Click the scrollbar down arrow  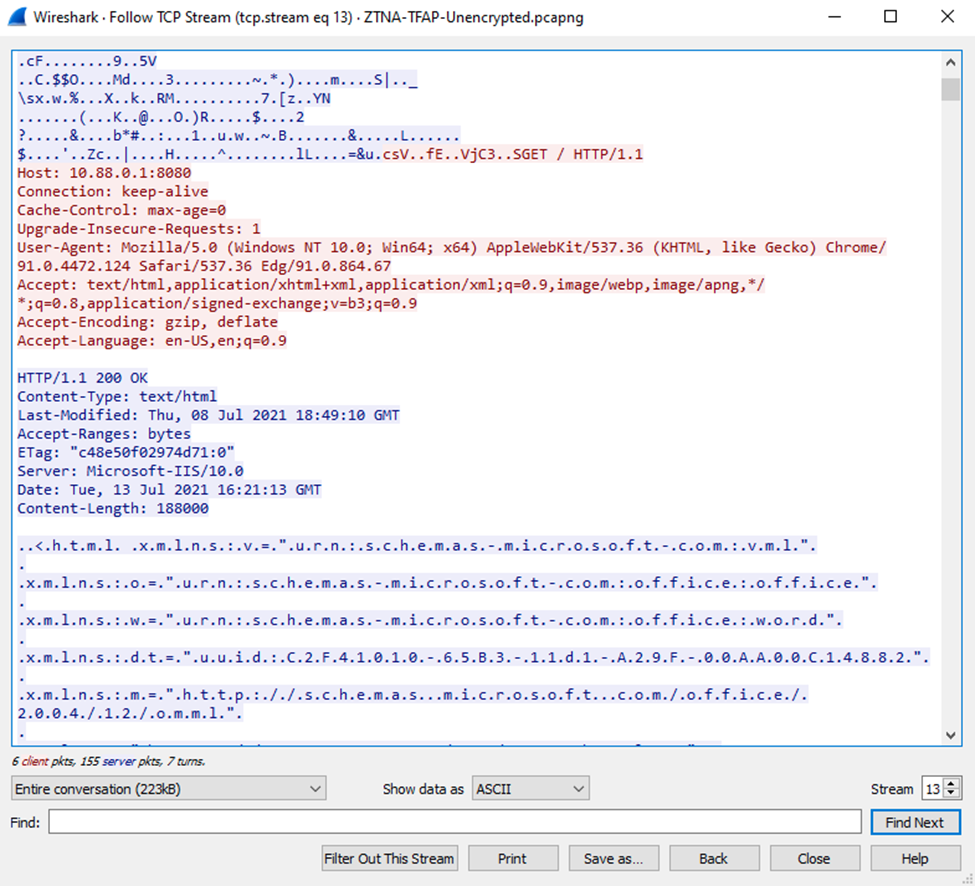[950, 734]
